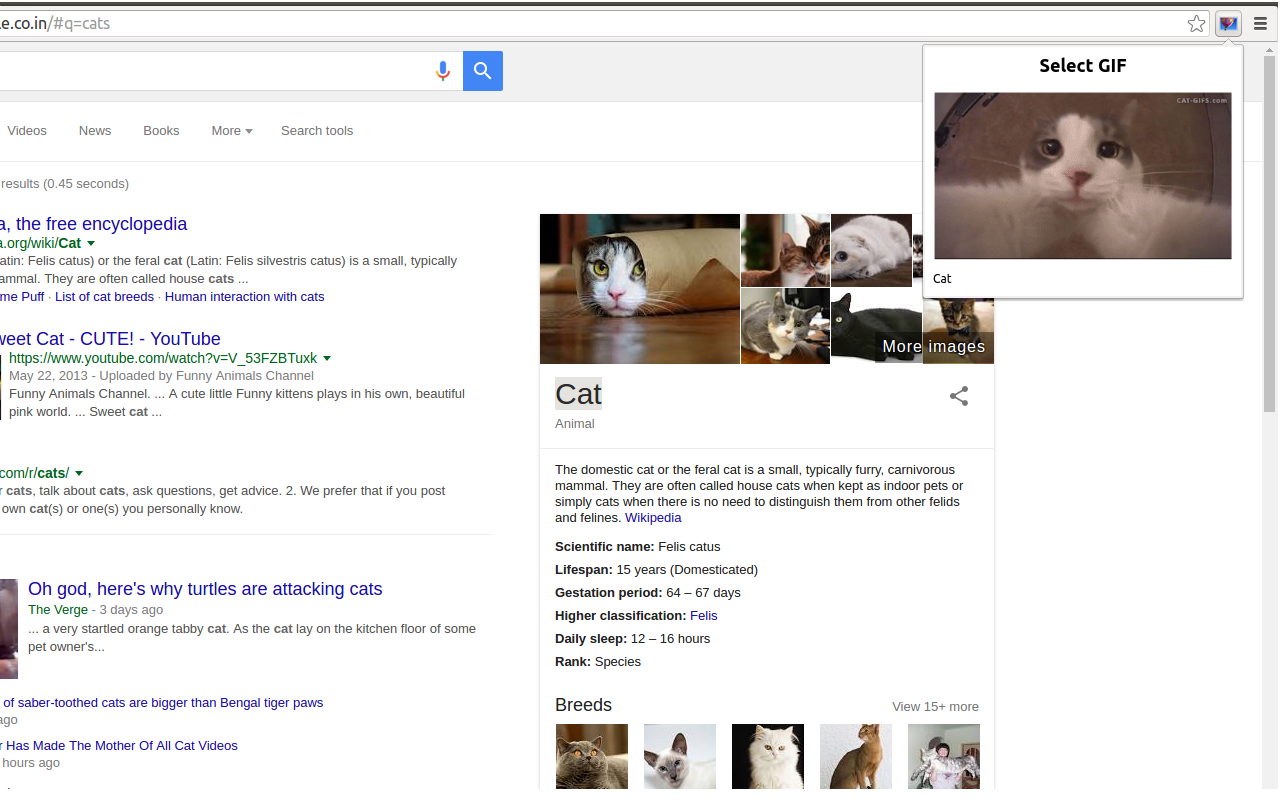Switch to the News tab

coord(95,131)
